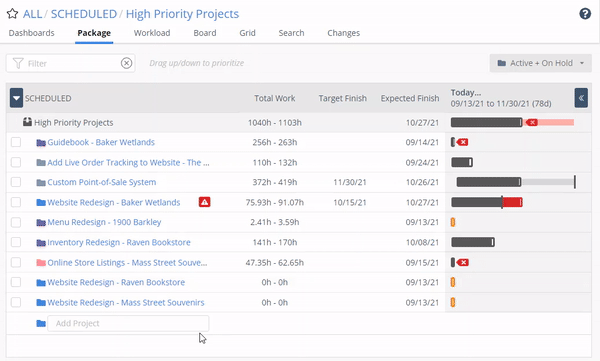Click the SCHEDULED breadcrumb link
Screen dimensions: 600x361
coord(84,14)
